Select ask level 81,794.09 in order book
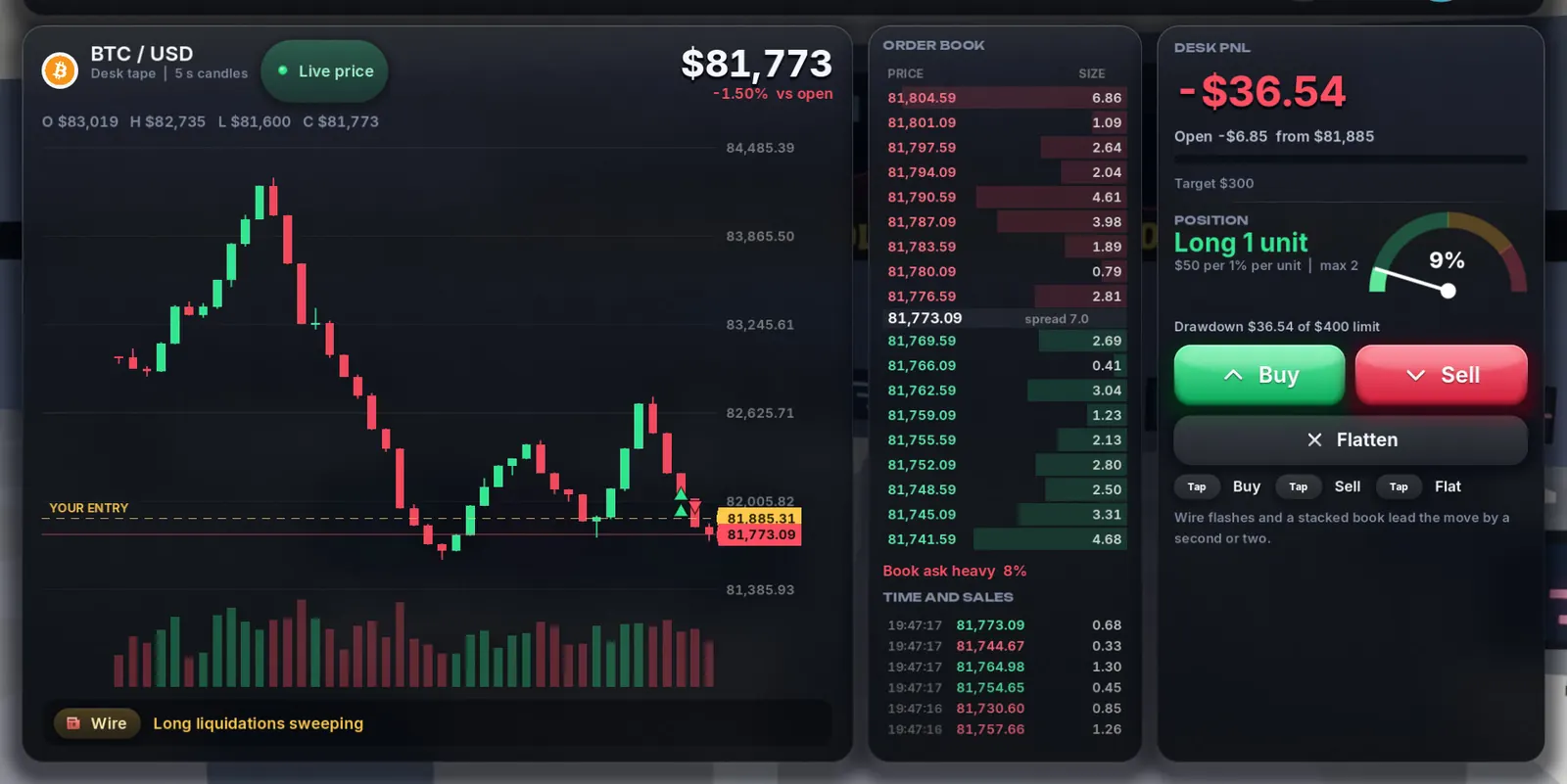 pos(1005,172)
